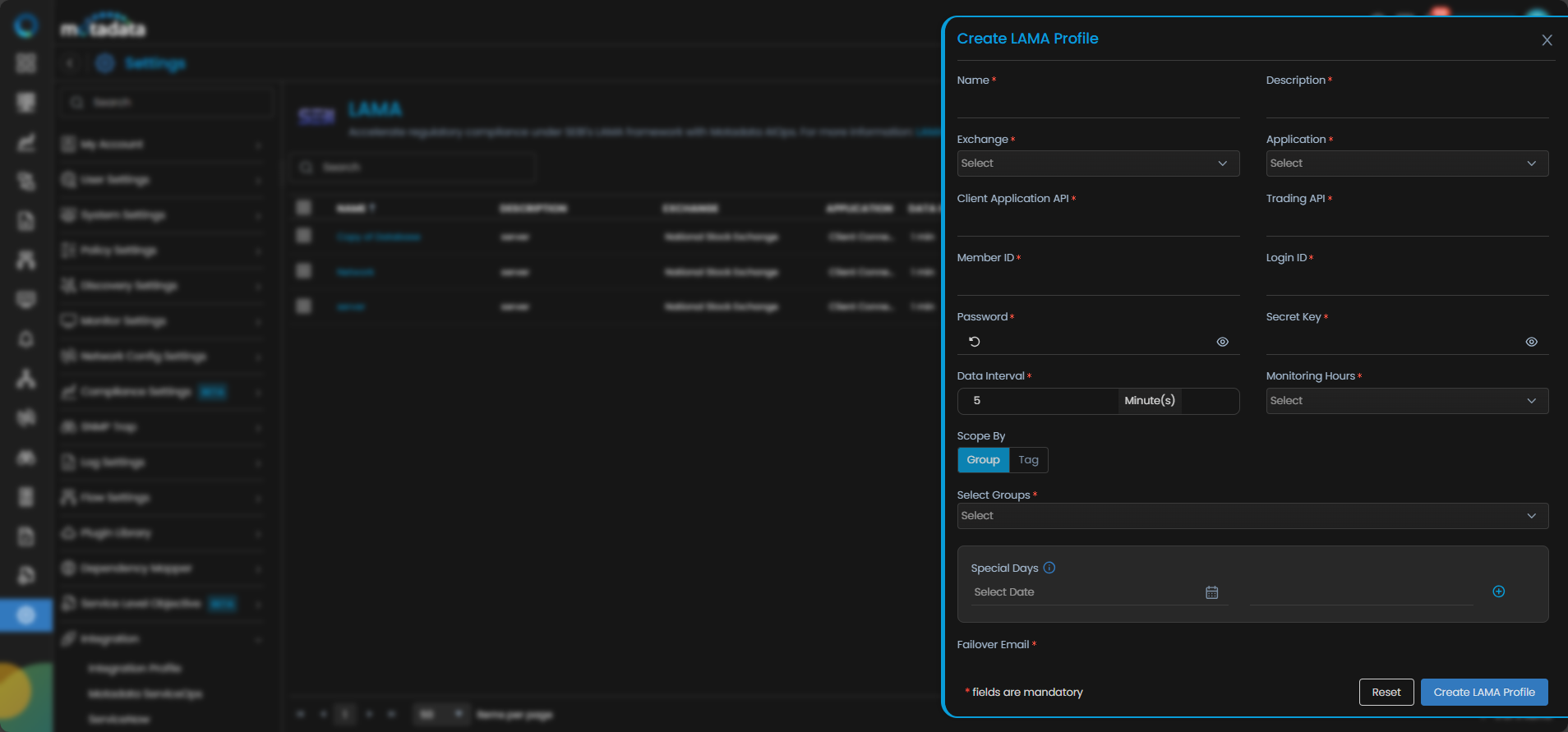This screenshot has width=1568, height=732.
Task: Select Group scope option
Action: (x=983, y=460)
